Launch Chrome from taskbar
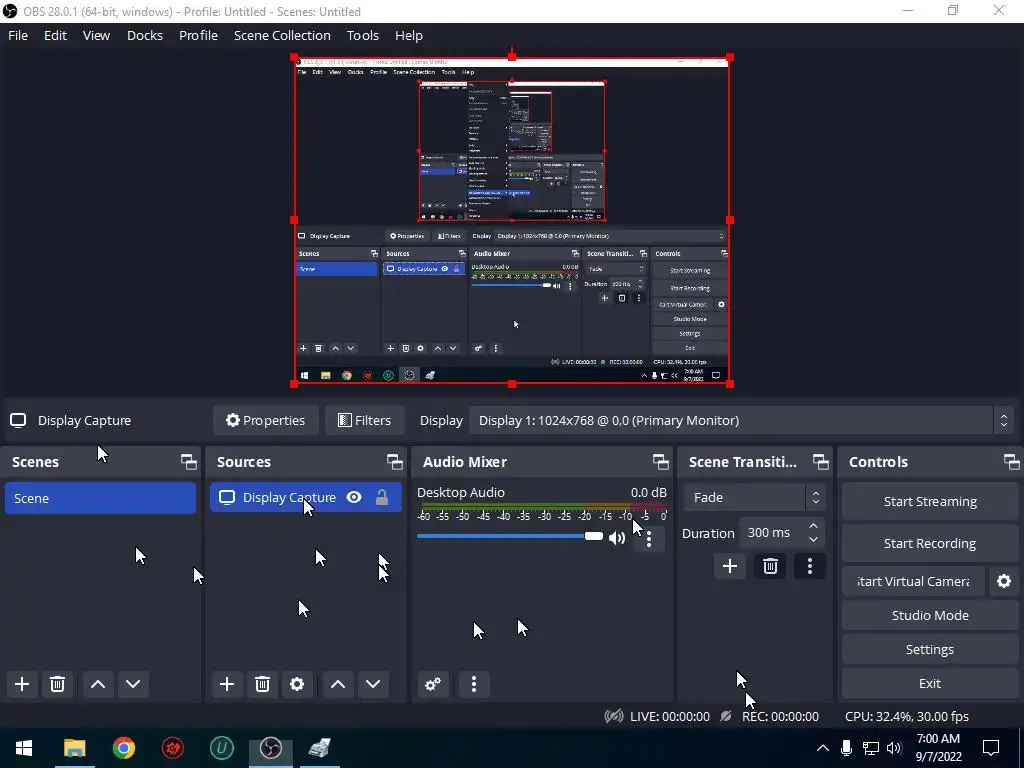The height and width of the screenshot is (768, 1024). pyautogui.click(x=123, y=748)
